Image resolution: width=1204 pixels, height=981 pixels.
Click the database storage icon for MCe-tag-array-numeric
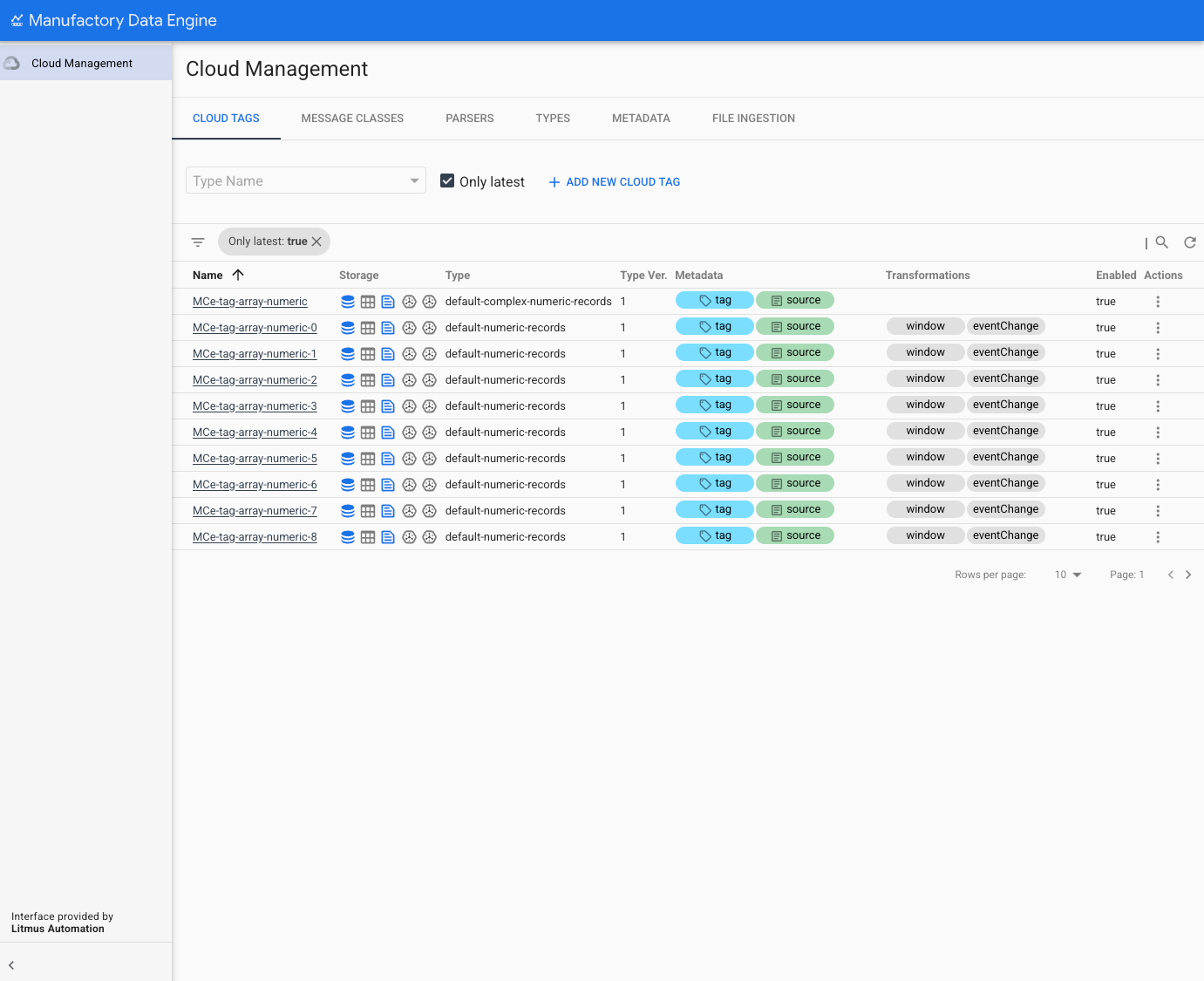pyautogui.click(x=348, y=301)
